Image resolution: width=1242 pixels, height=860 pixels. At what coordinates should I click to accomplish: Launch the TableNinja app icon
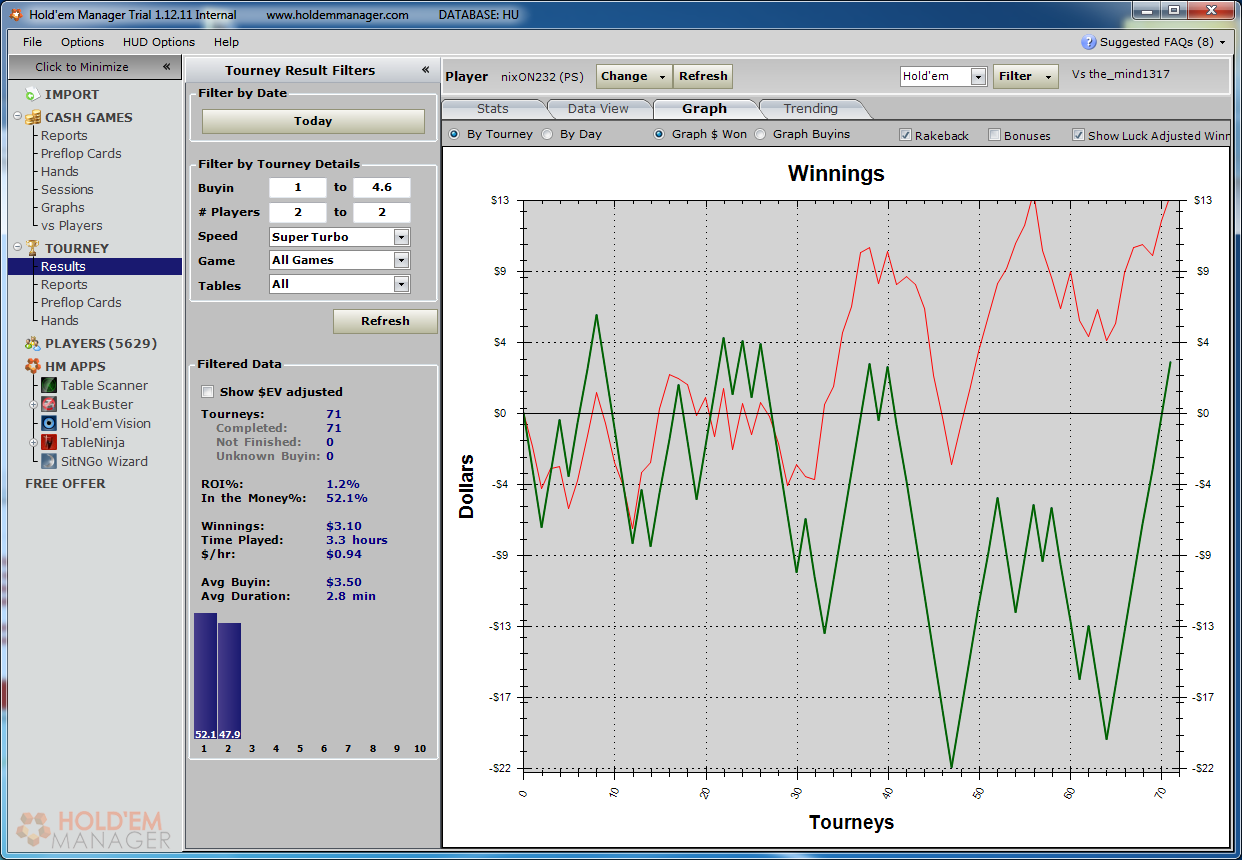coord(50,443)
